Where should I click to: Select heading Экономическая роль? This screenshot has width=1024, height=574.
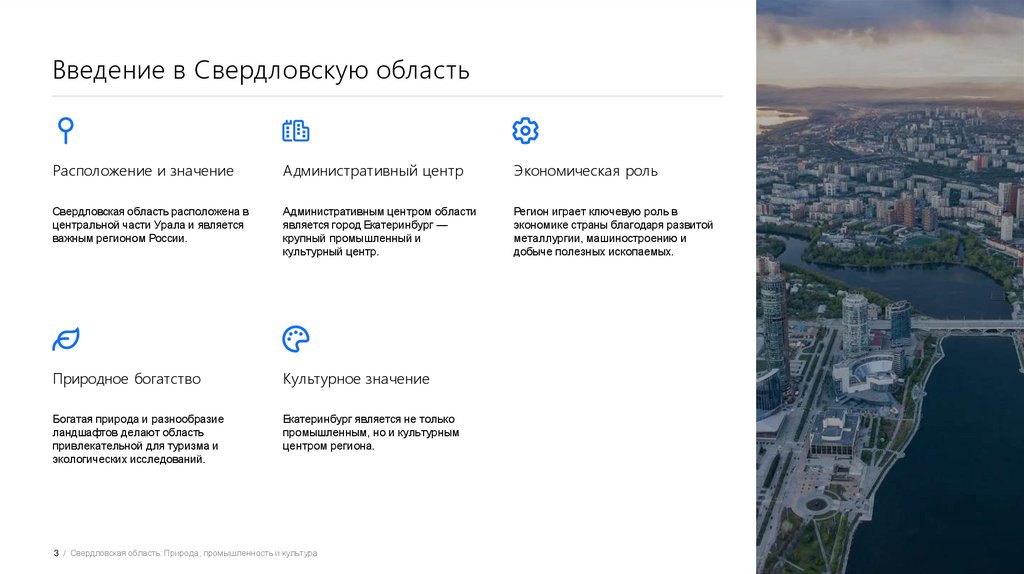coord(585,171)
